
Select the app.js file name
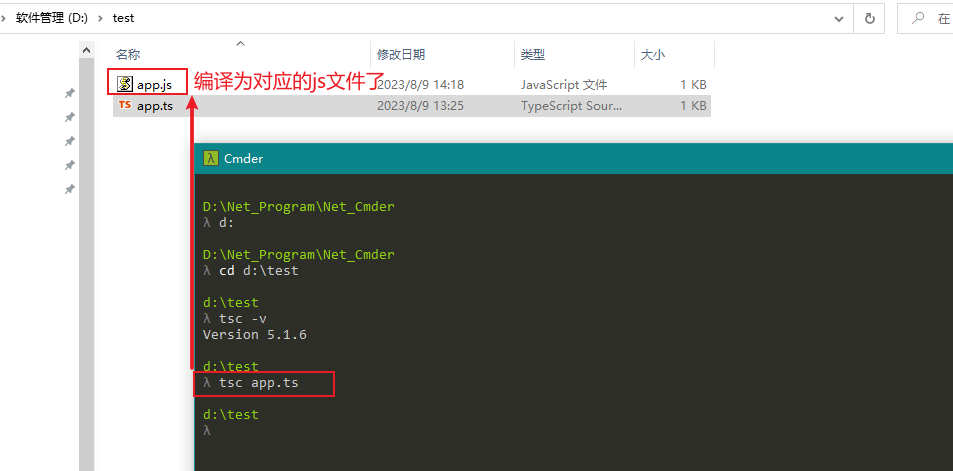pos(154,85)
